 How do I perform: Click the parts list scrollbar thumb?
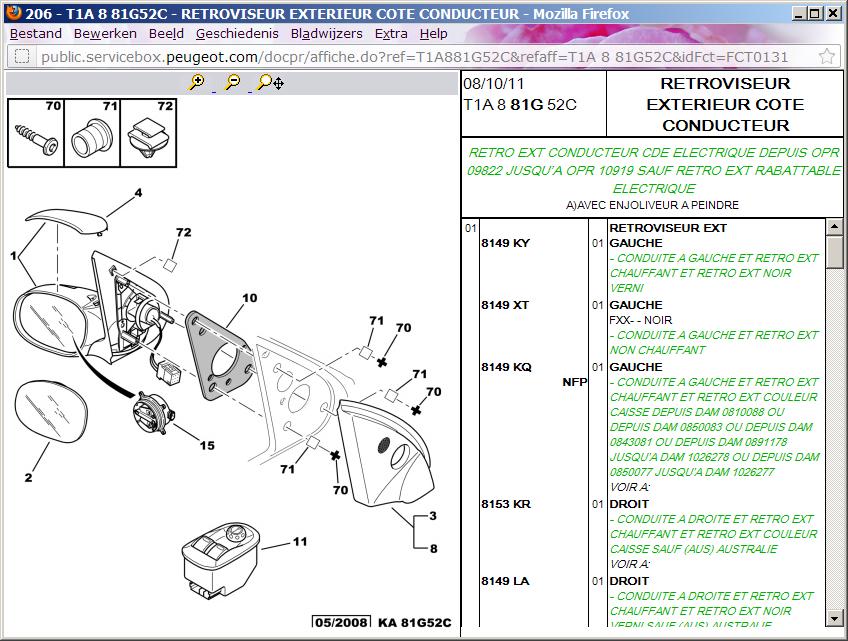click(834, 252)
